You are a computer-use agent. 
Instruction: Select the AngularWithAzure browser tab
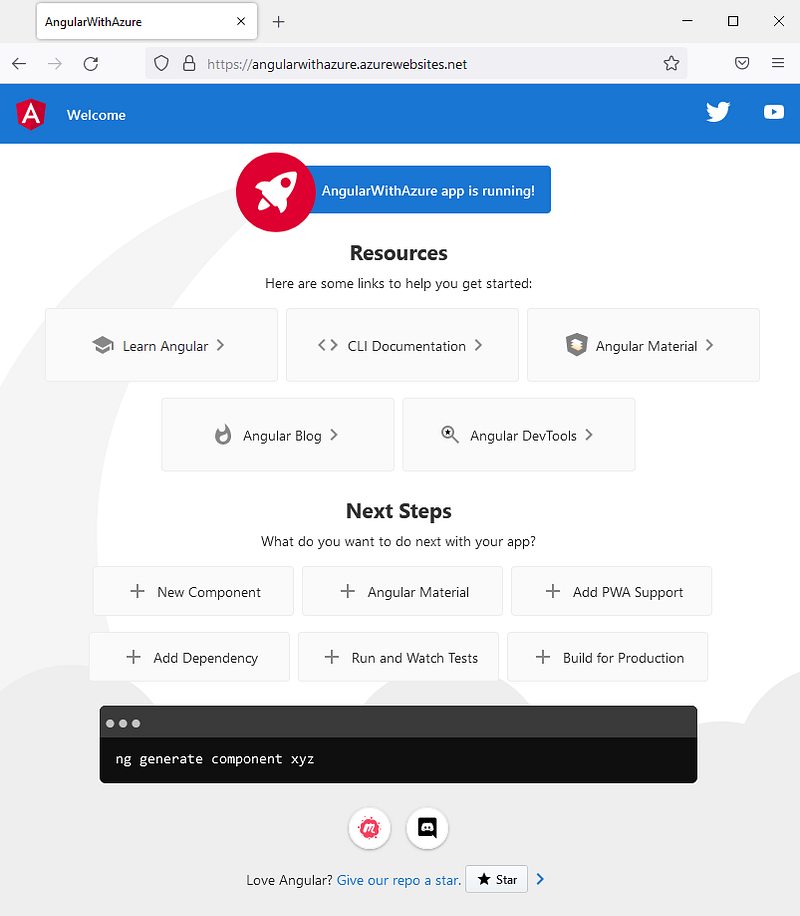(147, 22)
